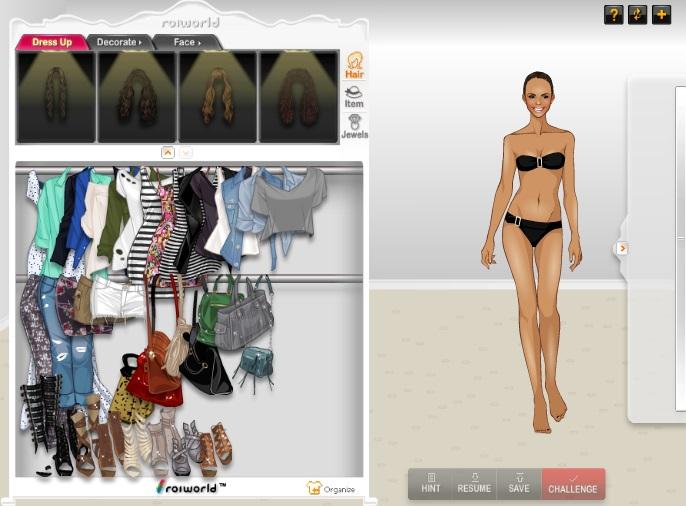Click the question mark help icon

click(x=613, y=15)
